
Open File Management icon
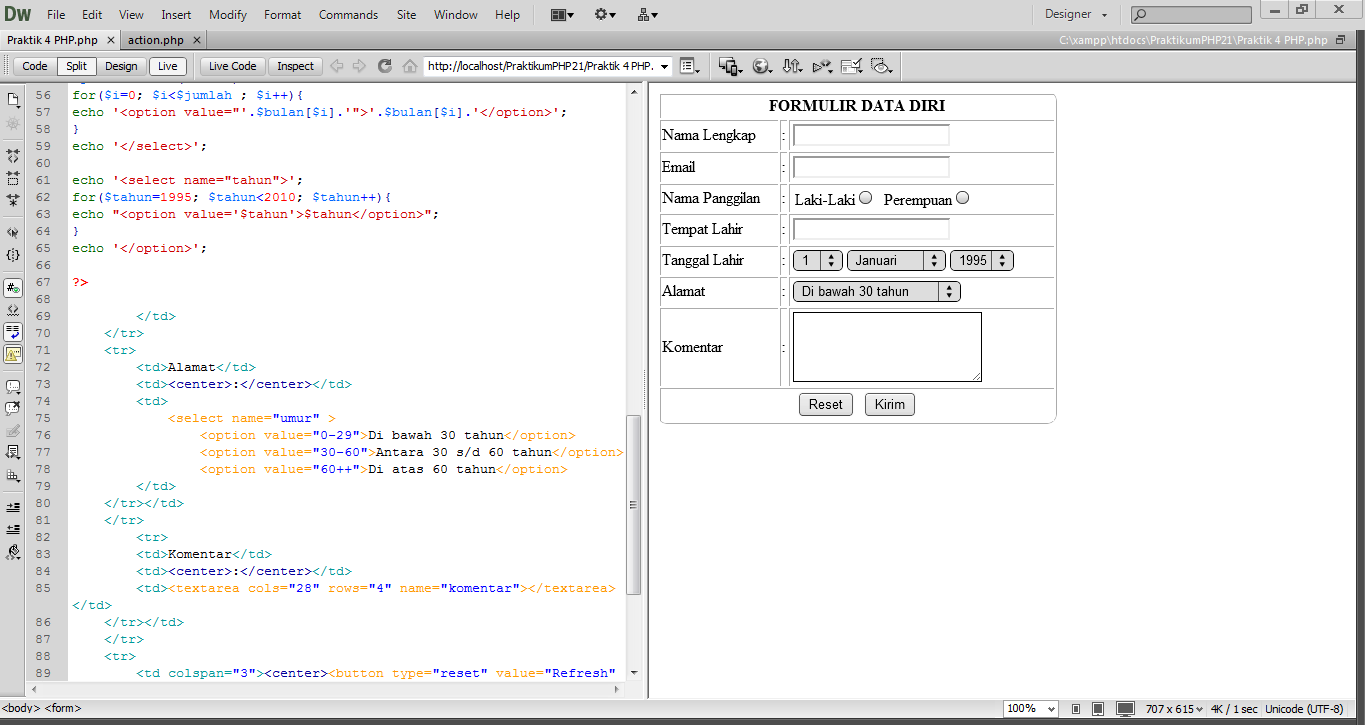pos(793,66)
